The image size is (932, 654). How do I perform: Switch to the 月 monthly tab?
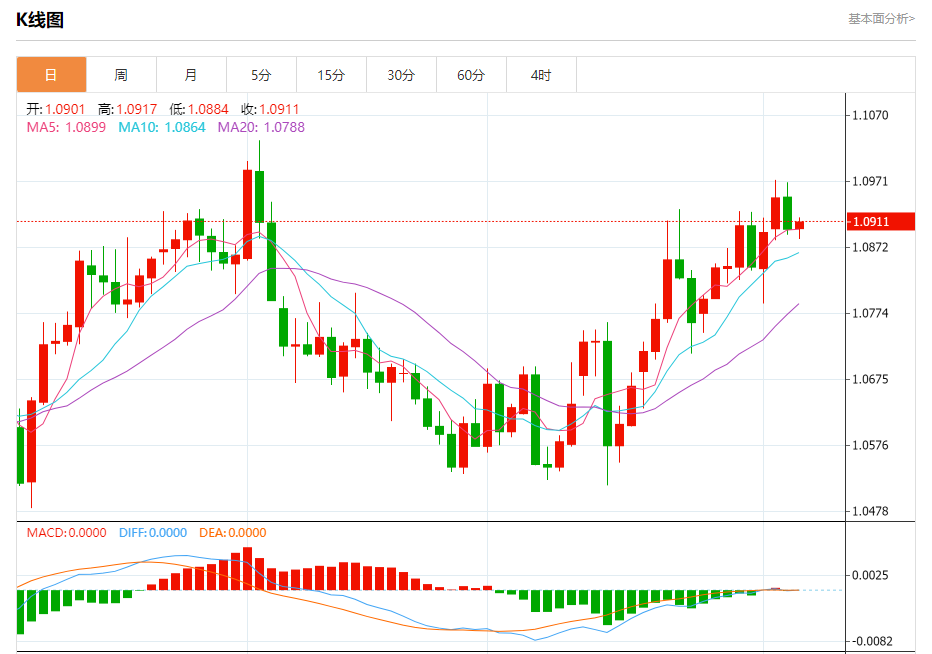(191, 75)
